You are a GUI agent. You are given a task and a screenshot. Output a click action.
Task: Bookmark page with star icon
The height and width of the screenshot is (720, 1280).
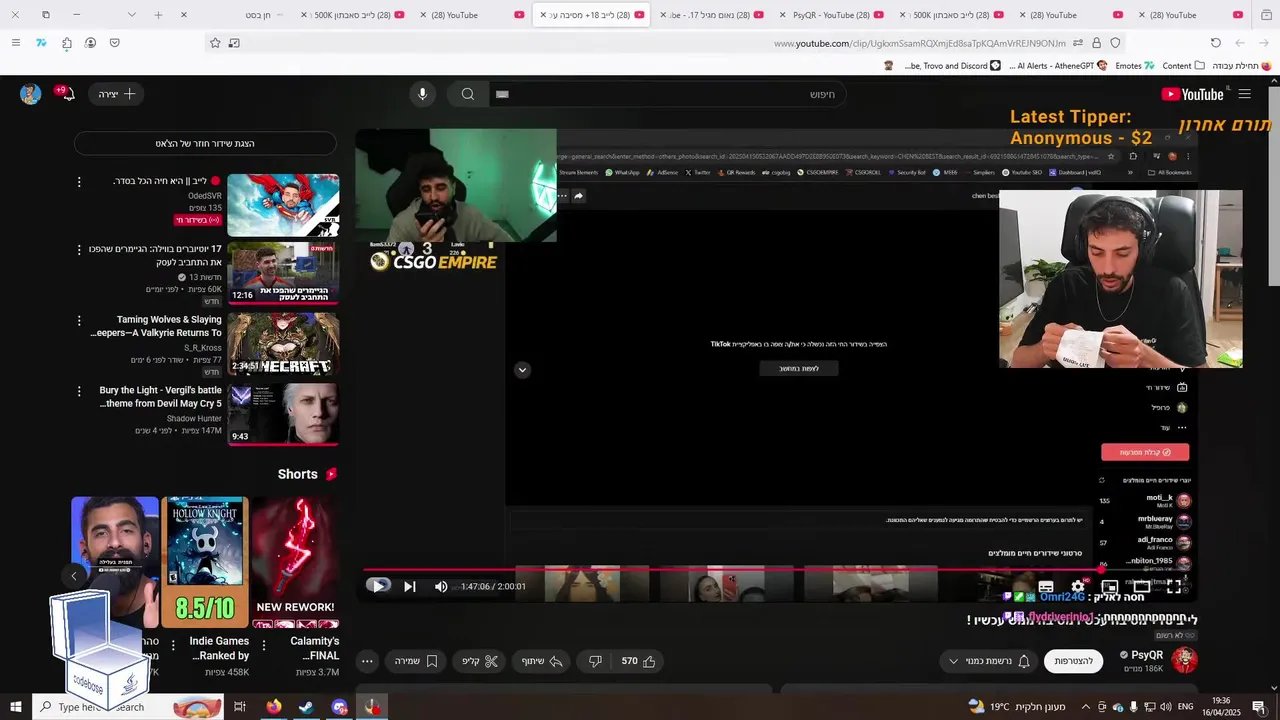click(x=215, y=43)
